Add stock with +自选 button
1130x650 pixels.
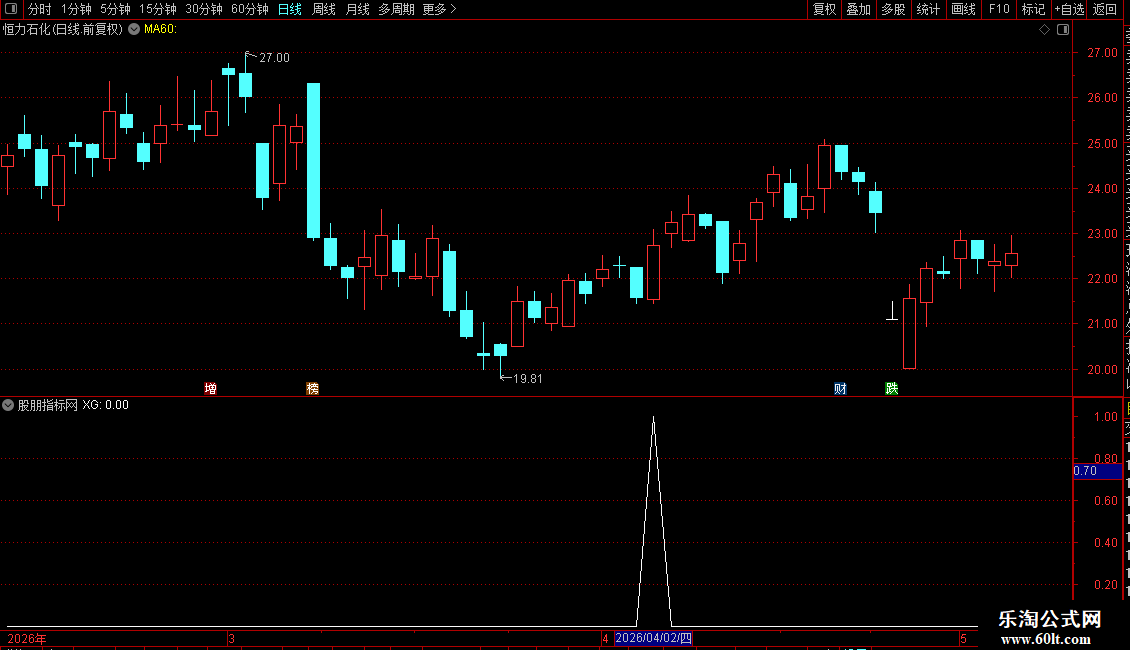[x=1069, y=9]
